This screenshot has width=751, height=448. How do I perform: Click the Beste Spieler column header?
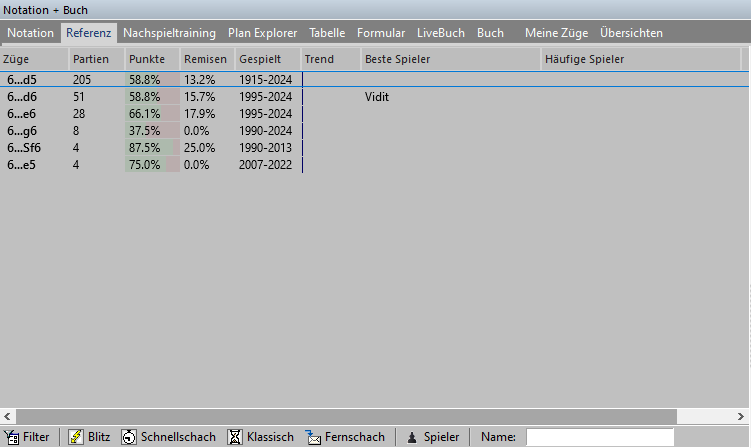[x=398, y=59]
